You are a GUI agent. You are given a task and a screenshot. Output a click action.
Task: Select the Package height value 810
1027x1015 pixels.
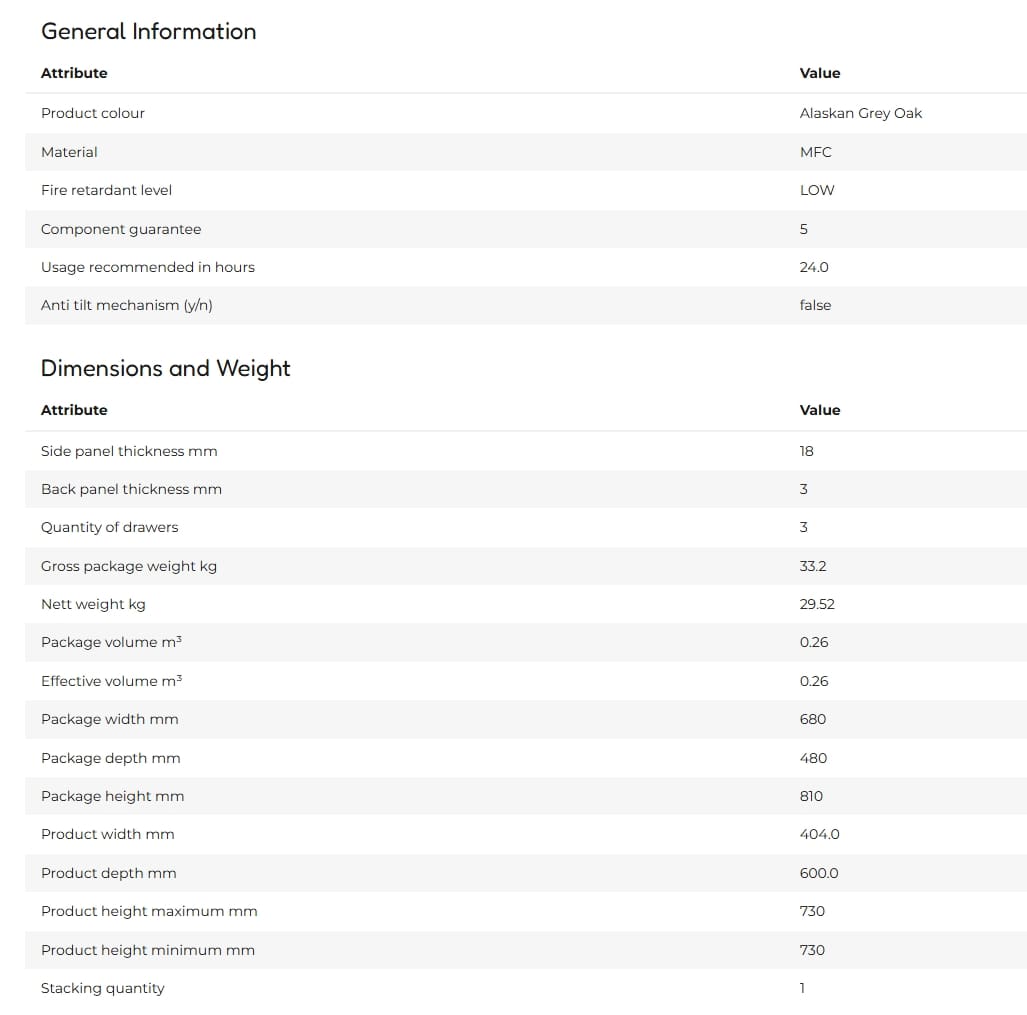pyautogui.click(x=811, y=796)
